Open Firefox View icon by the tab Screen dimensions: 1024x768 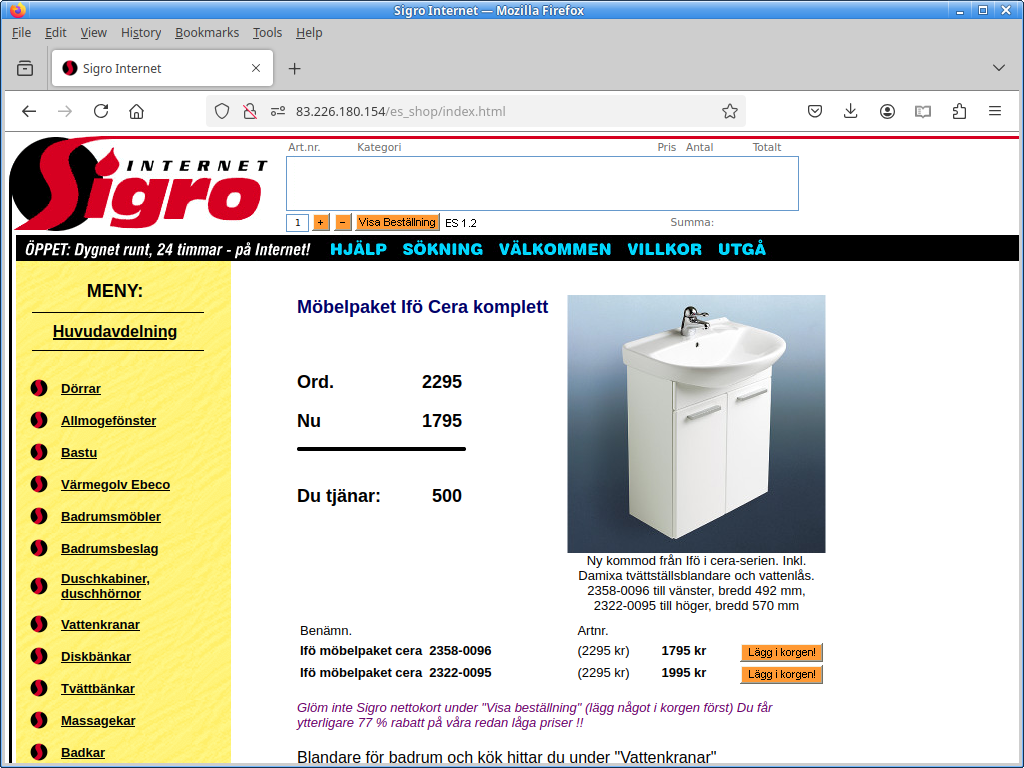click(x=25, y=68)
